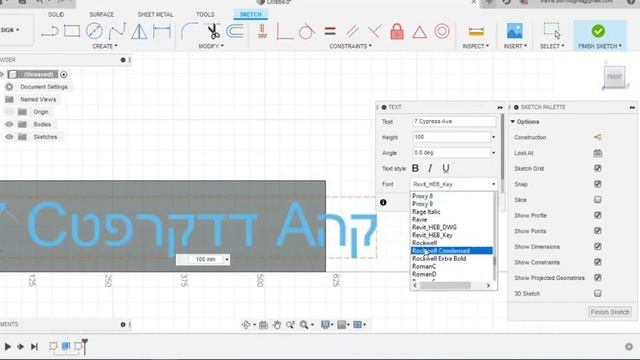Select the Offset tool
Screen dimensions: 640x360
(235, 31)
